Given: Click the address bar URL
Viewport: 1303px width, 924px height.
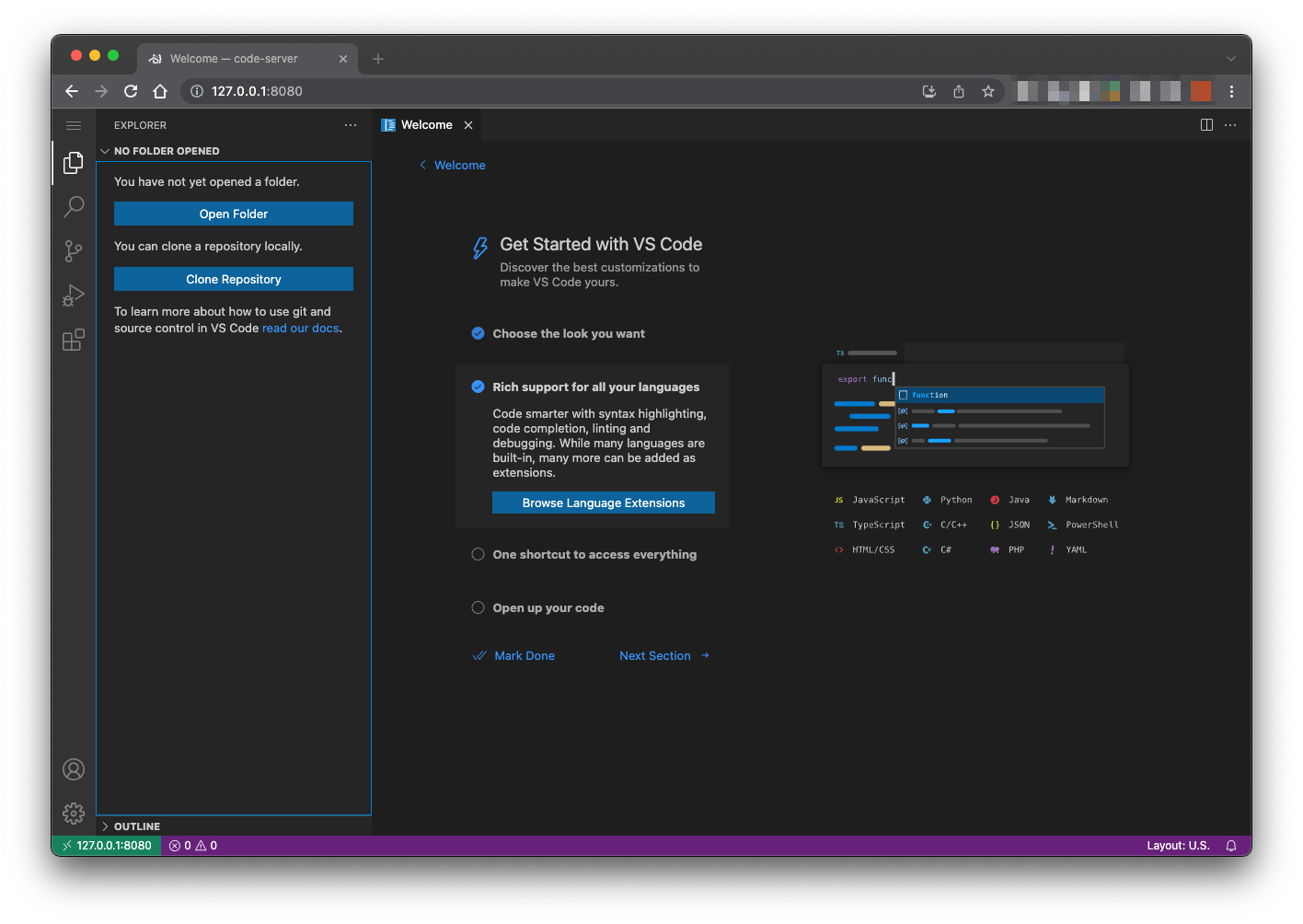Looking at the screenshot, I should click(257, 91).
